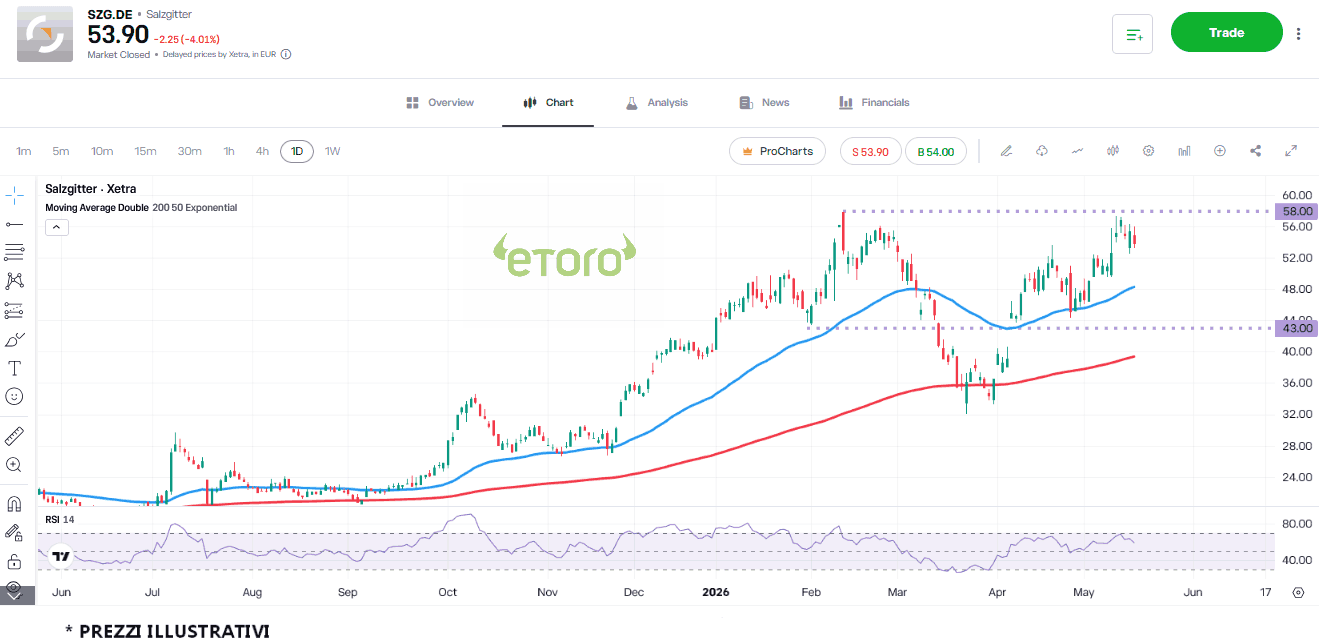Open chart time settings gear at axis corner
This screenshot has width=1319, height=643.
1298,592
